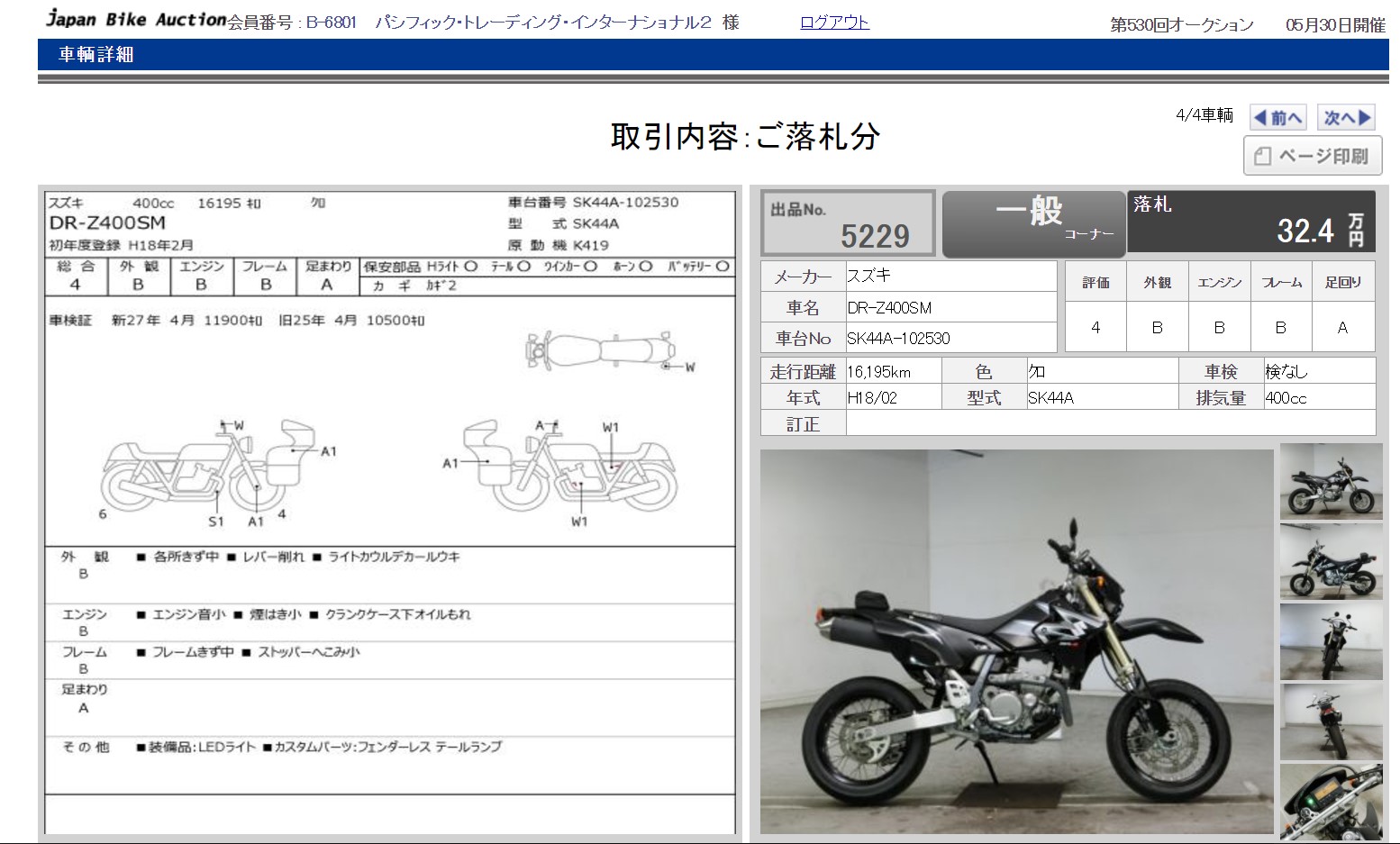Select the inspection value 検なし
This screenshot has width=1400, height=844.
click(x=1286, y=371)
